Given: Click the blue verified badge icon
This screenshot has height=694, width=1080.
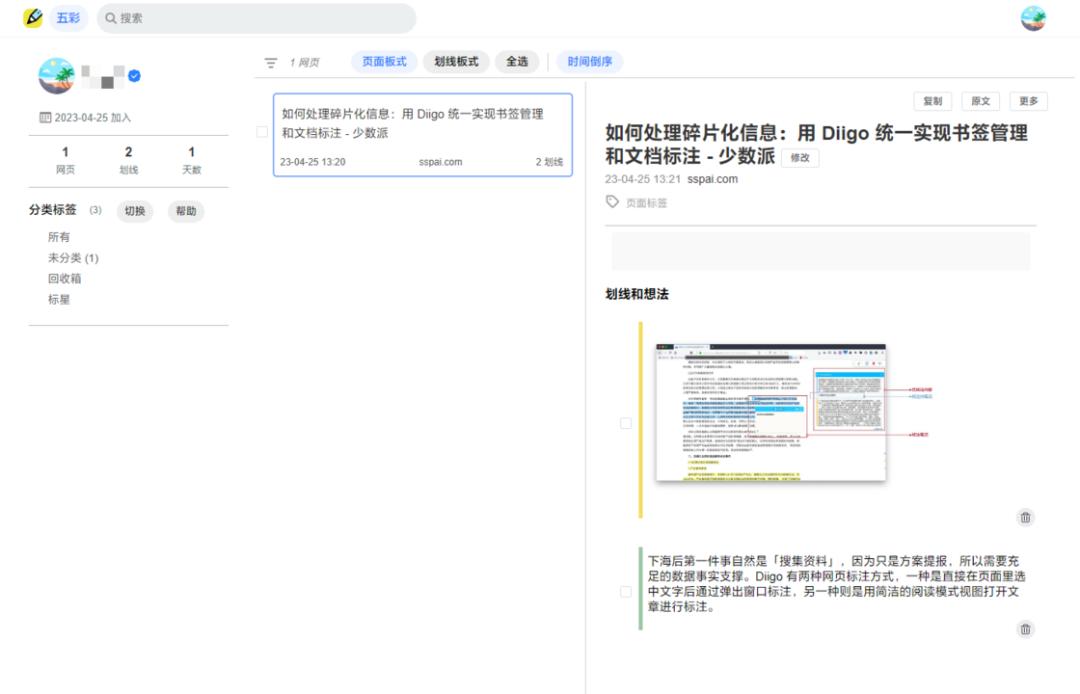Looking at the screenshot, I should [x=134, y=76].
